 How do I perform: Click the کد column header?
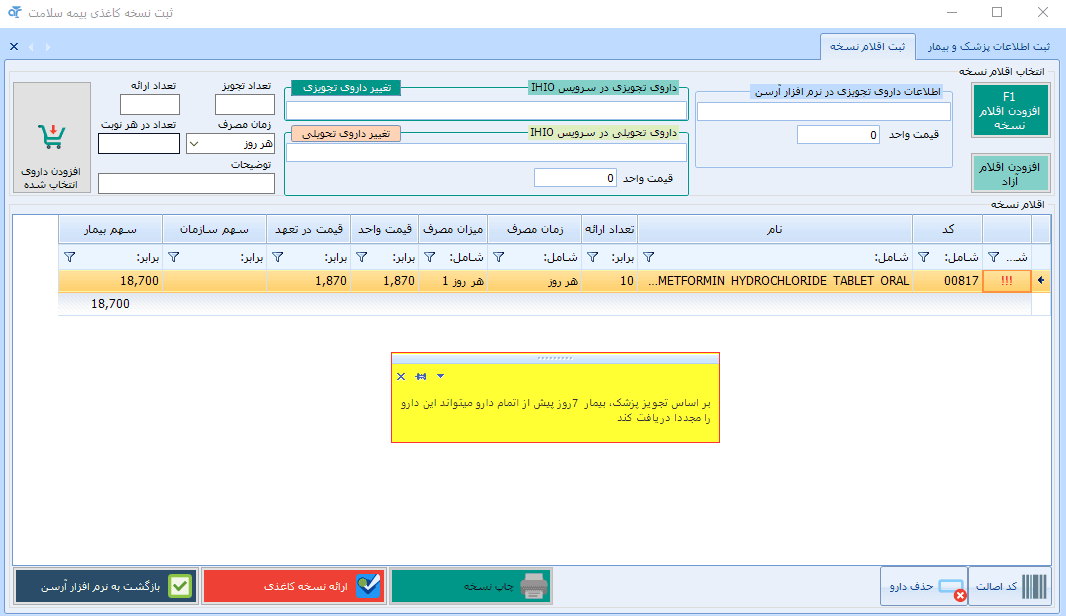pos(948,229)
